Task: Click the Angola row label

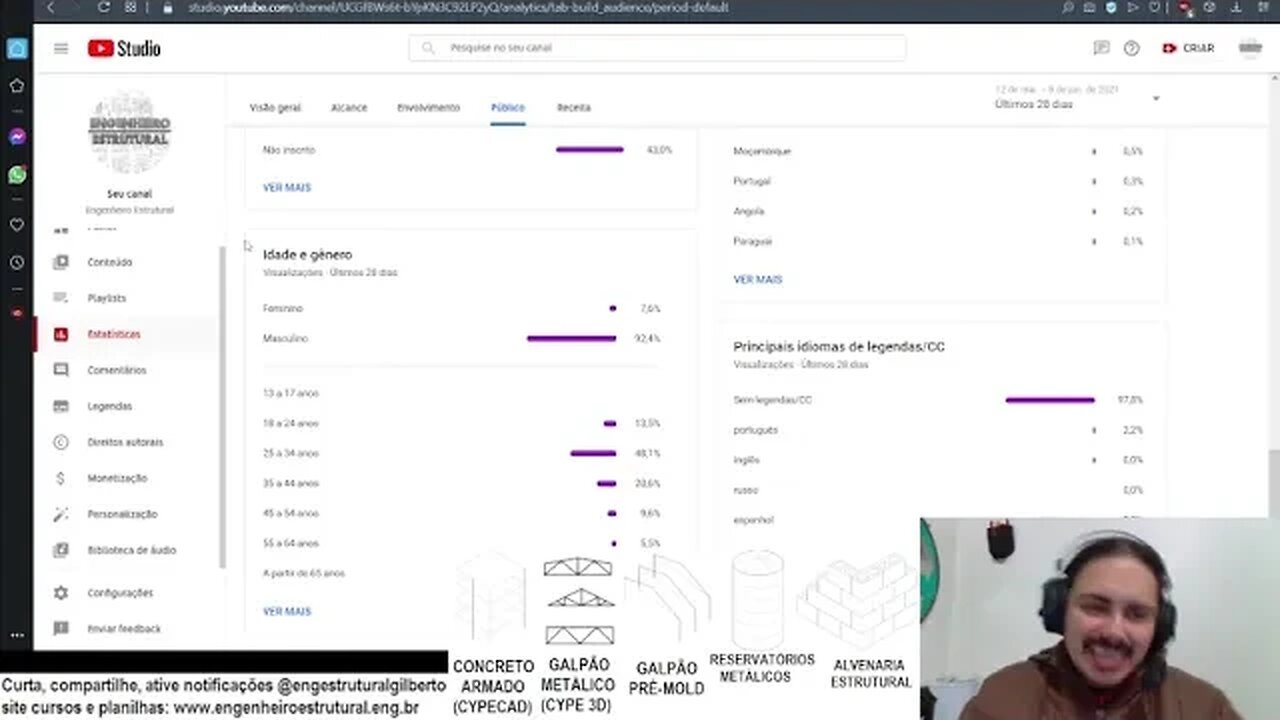Action: 748,211
